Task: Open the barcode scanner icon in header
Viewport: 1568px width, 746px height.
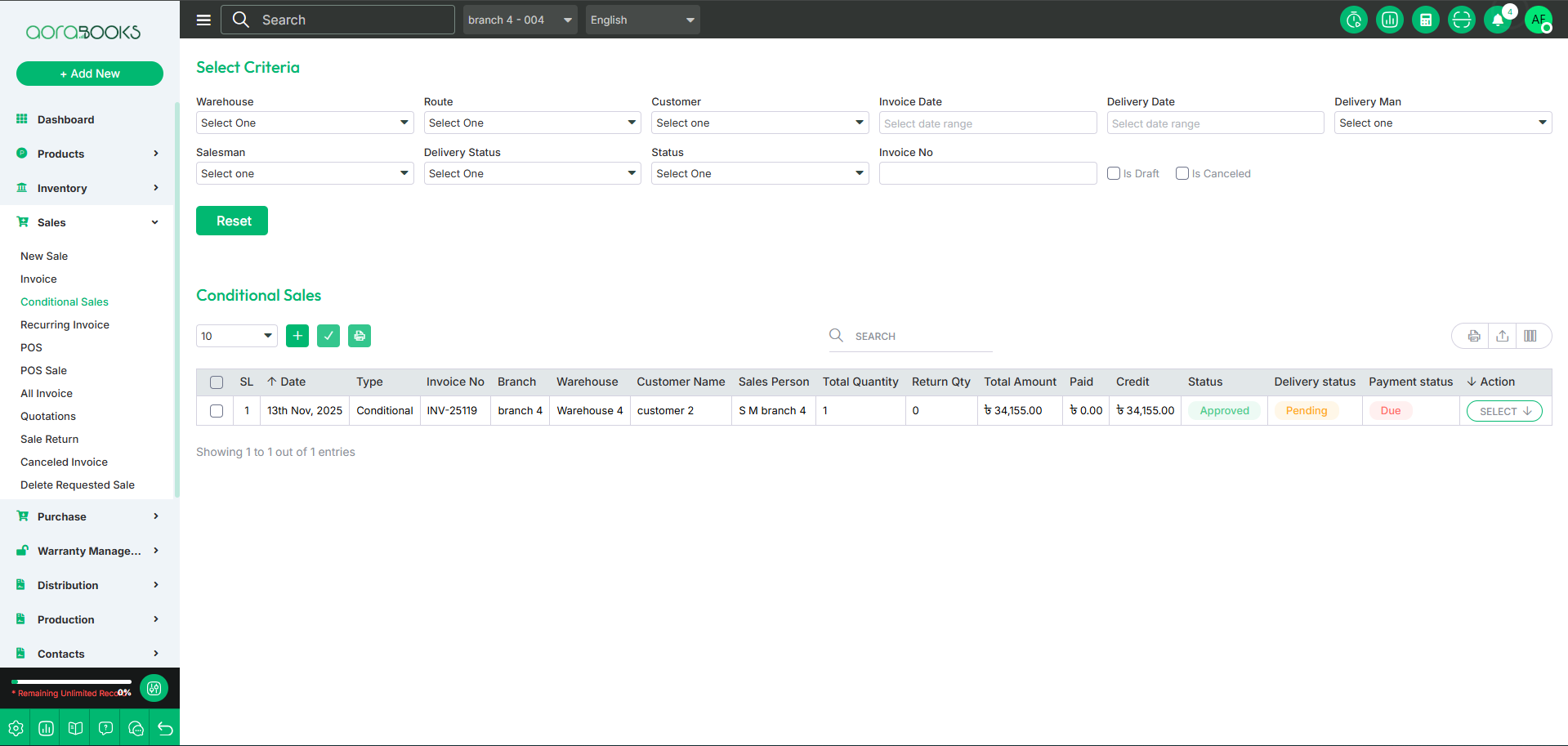Action: point(1461,20)
